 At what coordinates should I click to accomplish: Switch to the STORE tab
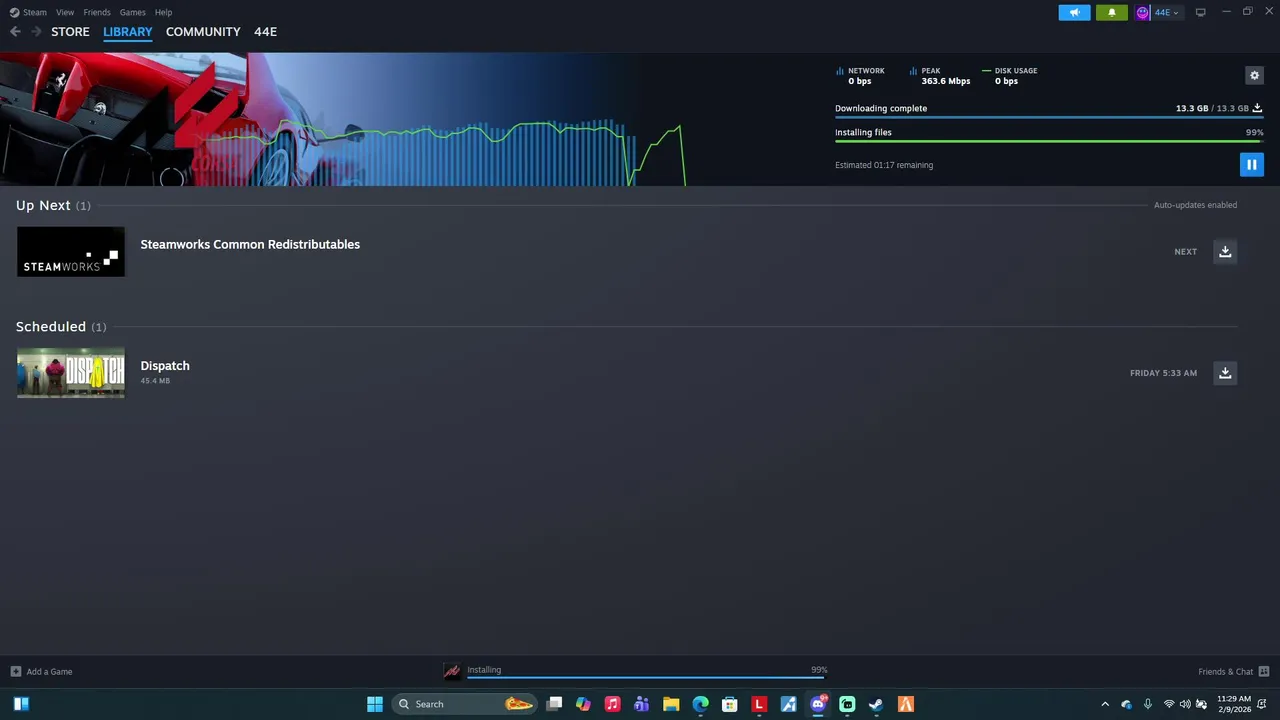pyautogui.click(x=70, y=32)
